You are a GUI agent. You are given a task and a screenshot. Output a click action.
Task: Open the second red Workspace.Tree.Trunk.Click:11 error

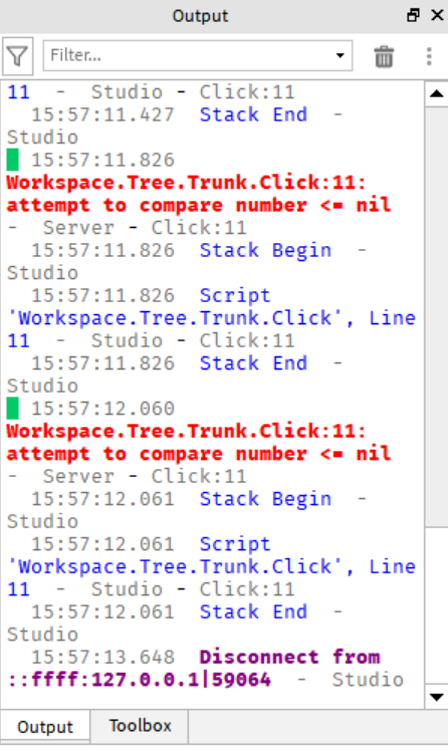click(x=199, y=442)
